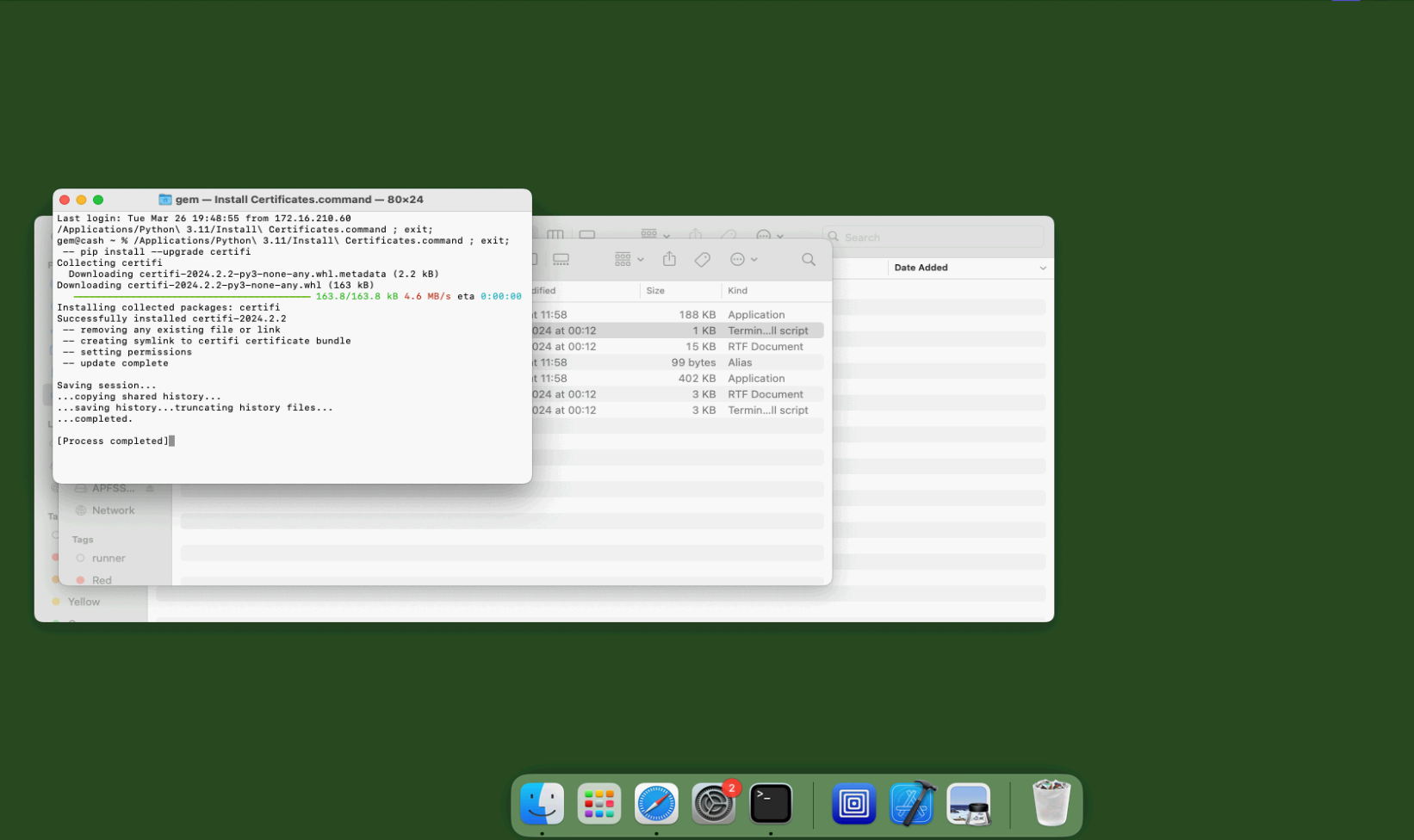Click the Tags icon in Finder toolbar
1414x840 pixels.
703,258
